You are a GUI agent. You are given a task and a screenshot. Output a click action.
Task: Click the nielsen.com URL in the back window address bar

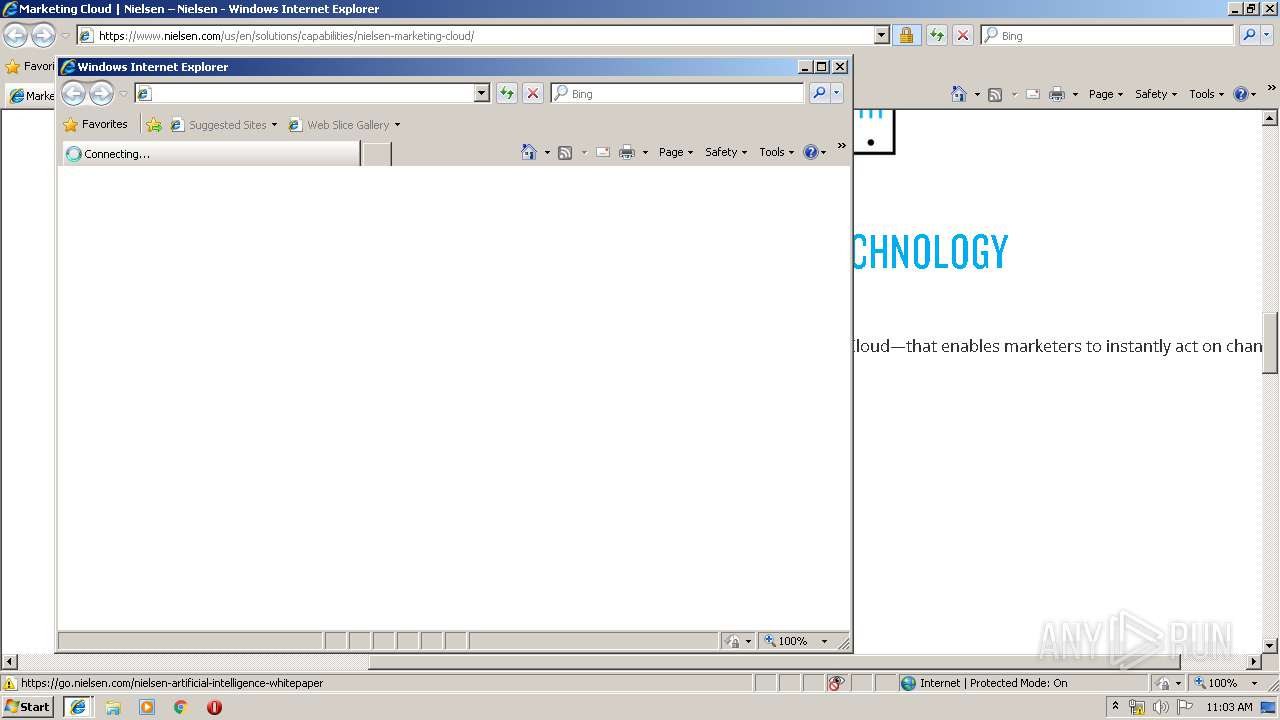(286, 36)
